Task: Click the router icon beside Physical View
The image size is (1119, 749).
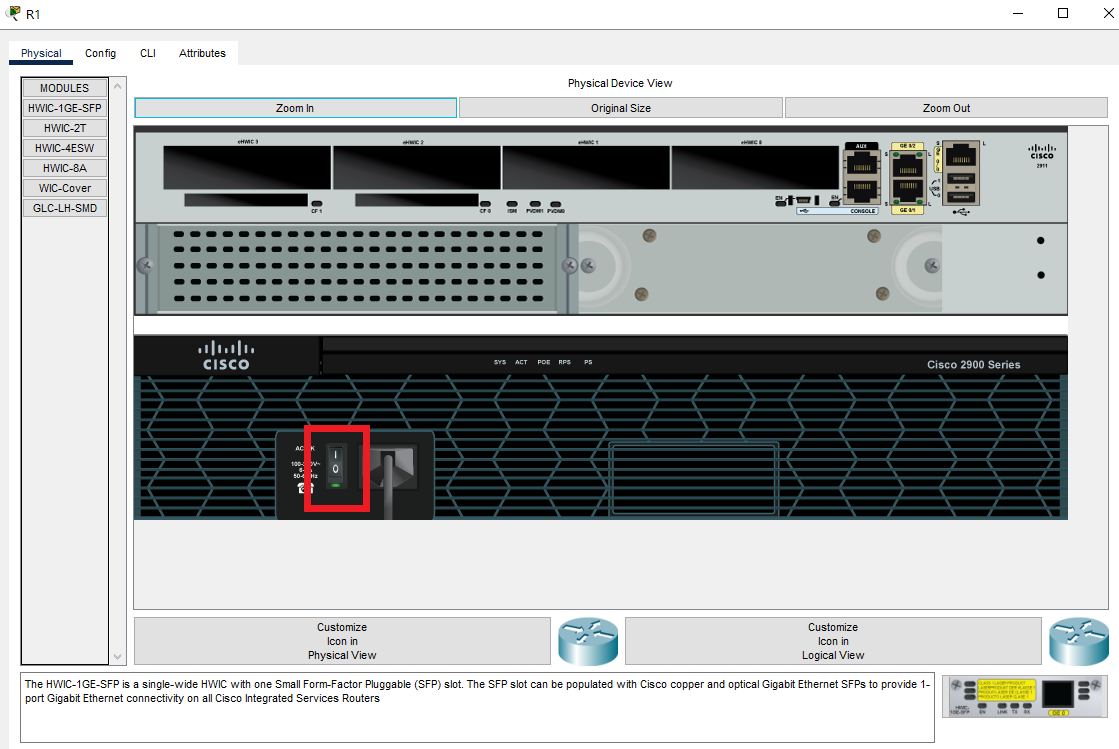Action: coord(588,641)
